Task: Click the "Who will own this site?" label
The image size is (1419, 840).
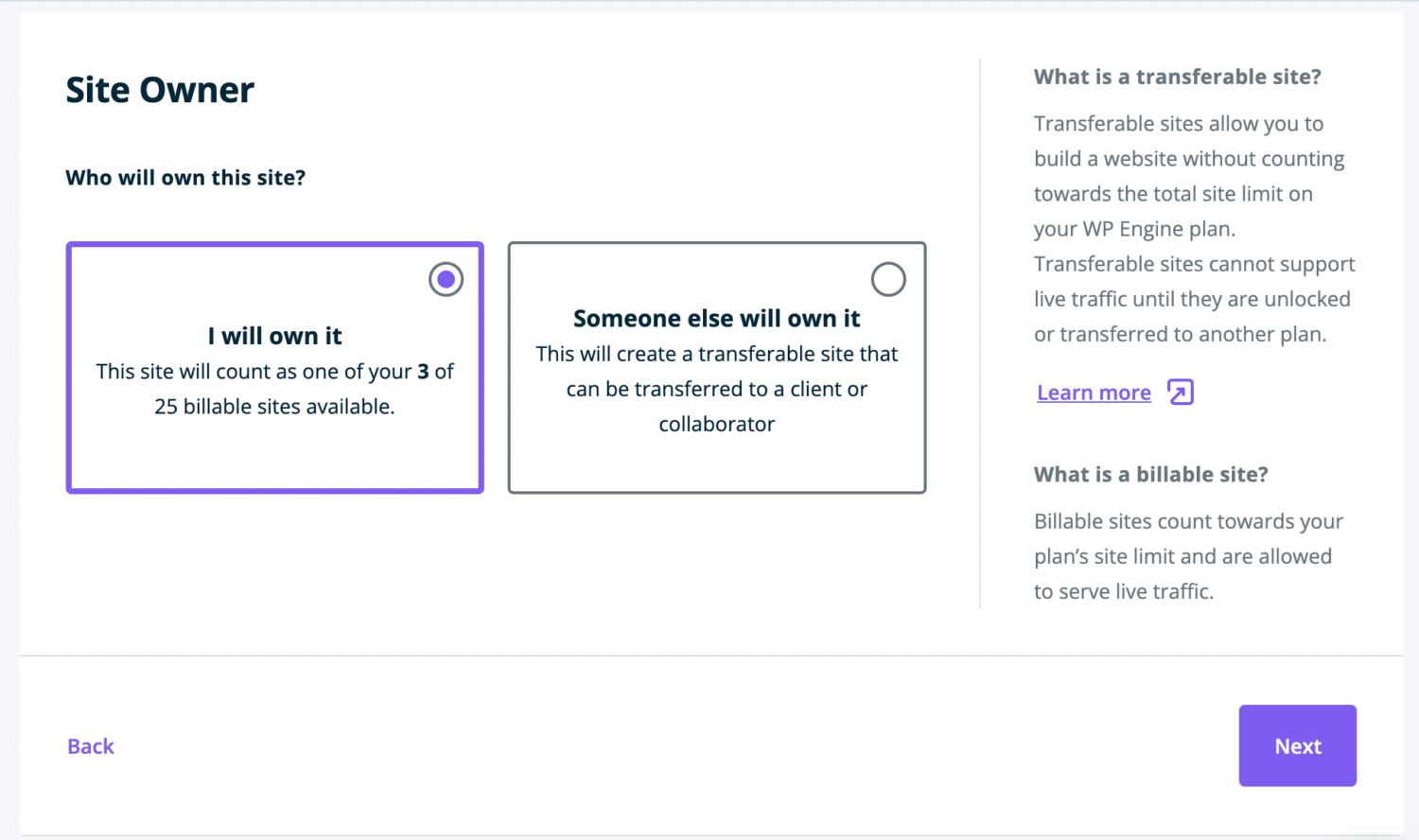Action: (185, 178)
